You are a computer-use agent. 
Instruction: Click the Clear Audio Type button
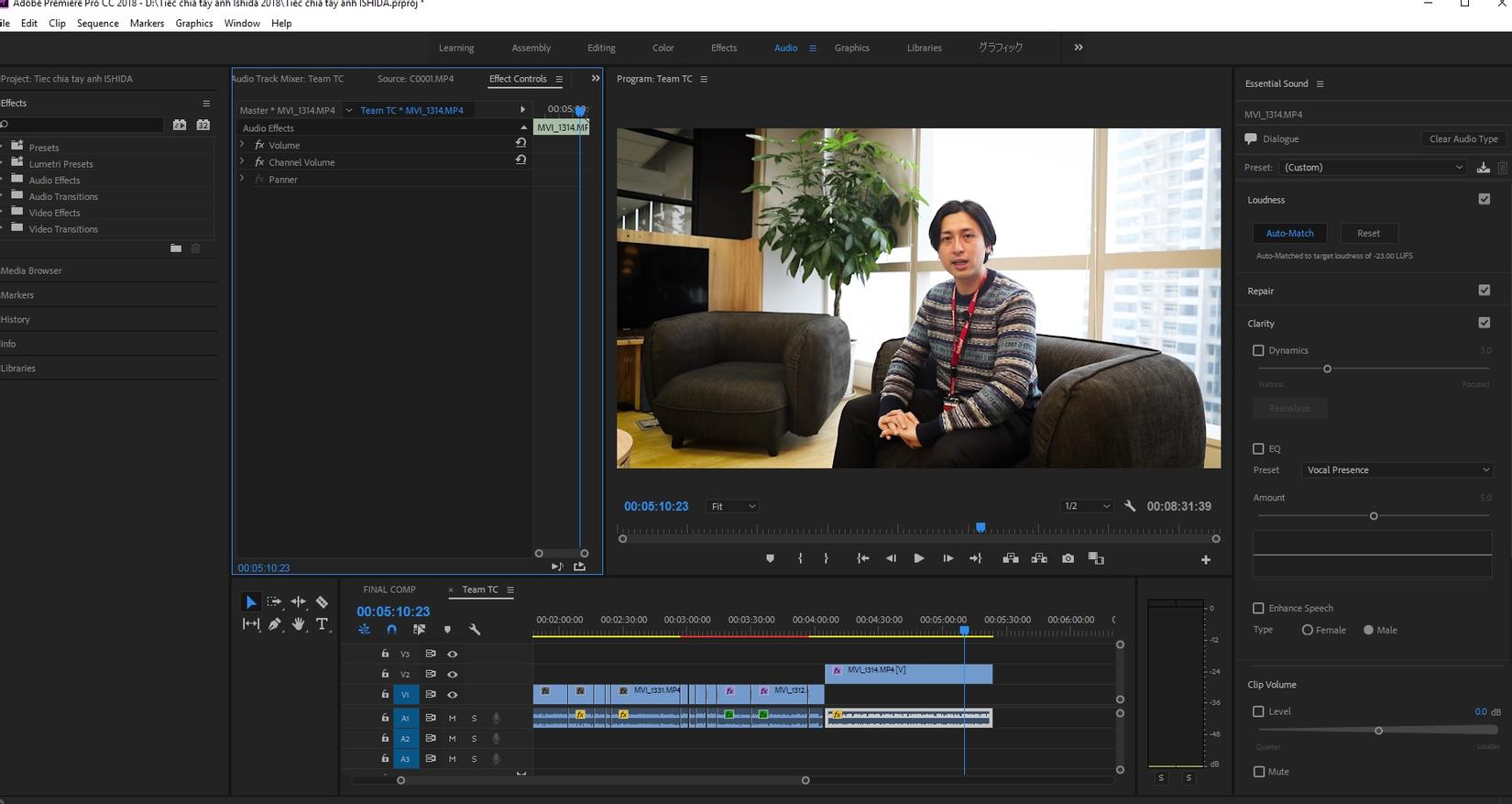pyautogui.click(x=1463, y=139)
